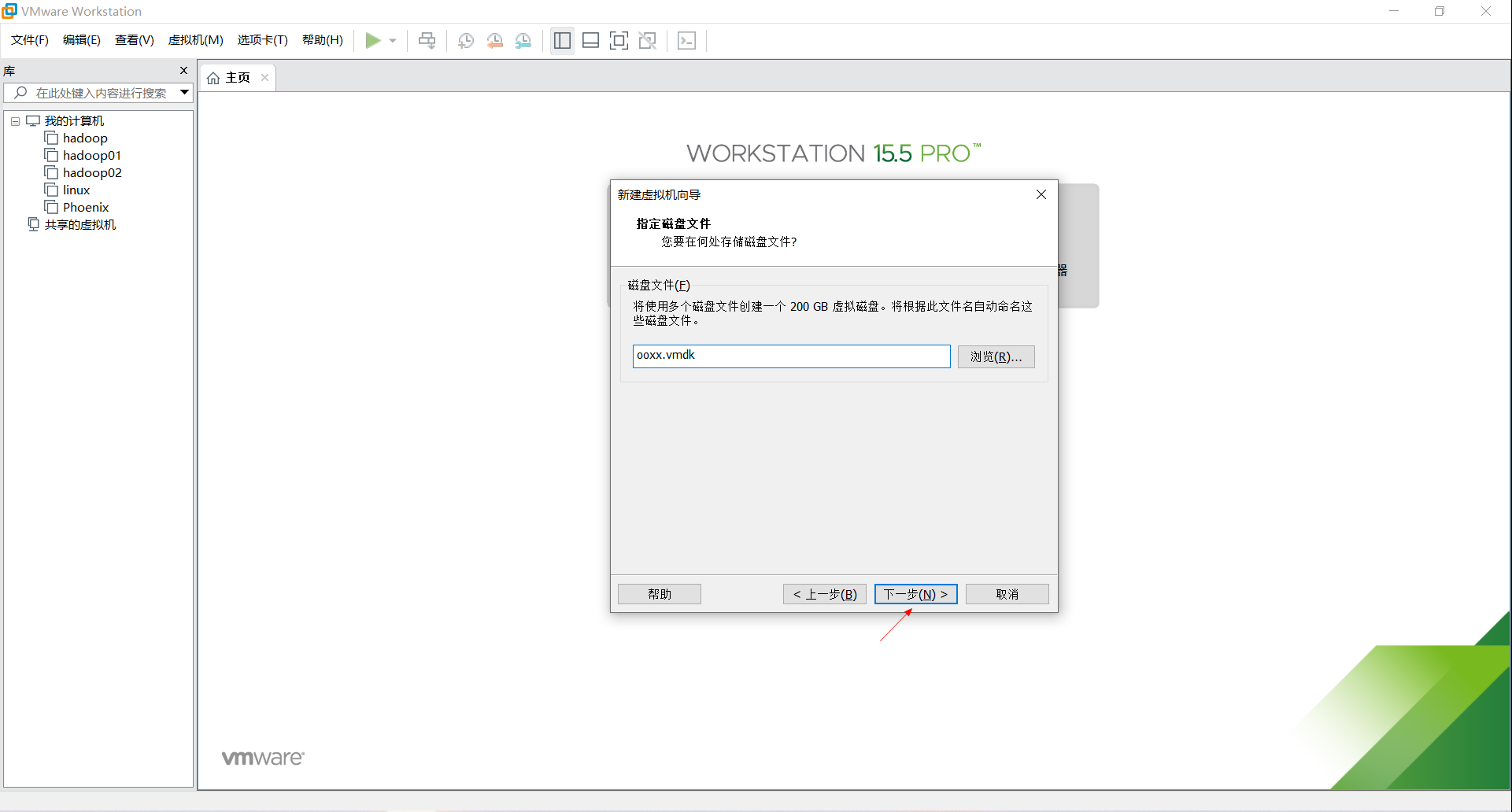The image size is (1512, 812).
Task: Close the 新建虚拟机向导 dialog
Action: pyautogui.click(x=1041, y=194)
